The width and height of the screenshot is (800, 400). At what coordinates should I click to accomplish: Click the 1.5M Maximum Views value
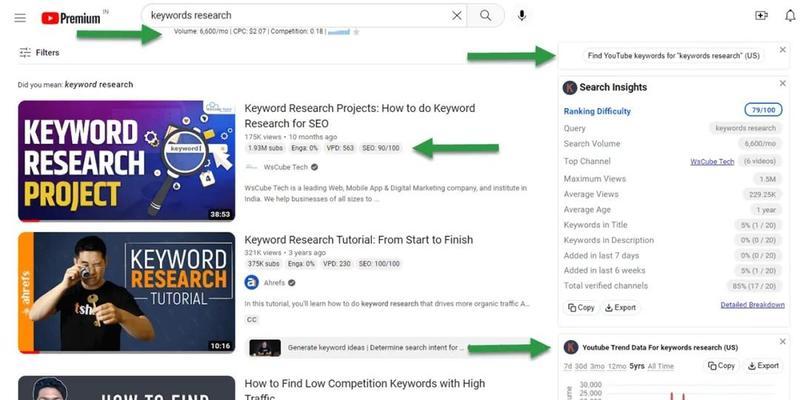click(x=767, y=179)
